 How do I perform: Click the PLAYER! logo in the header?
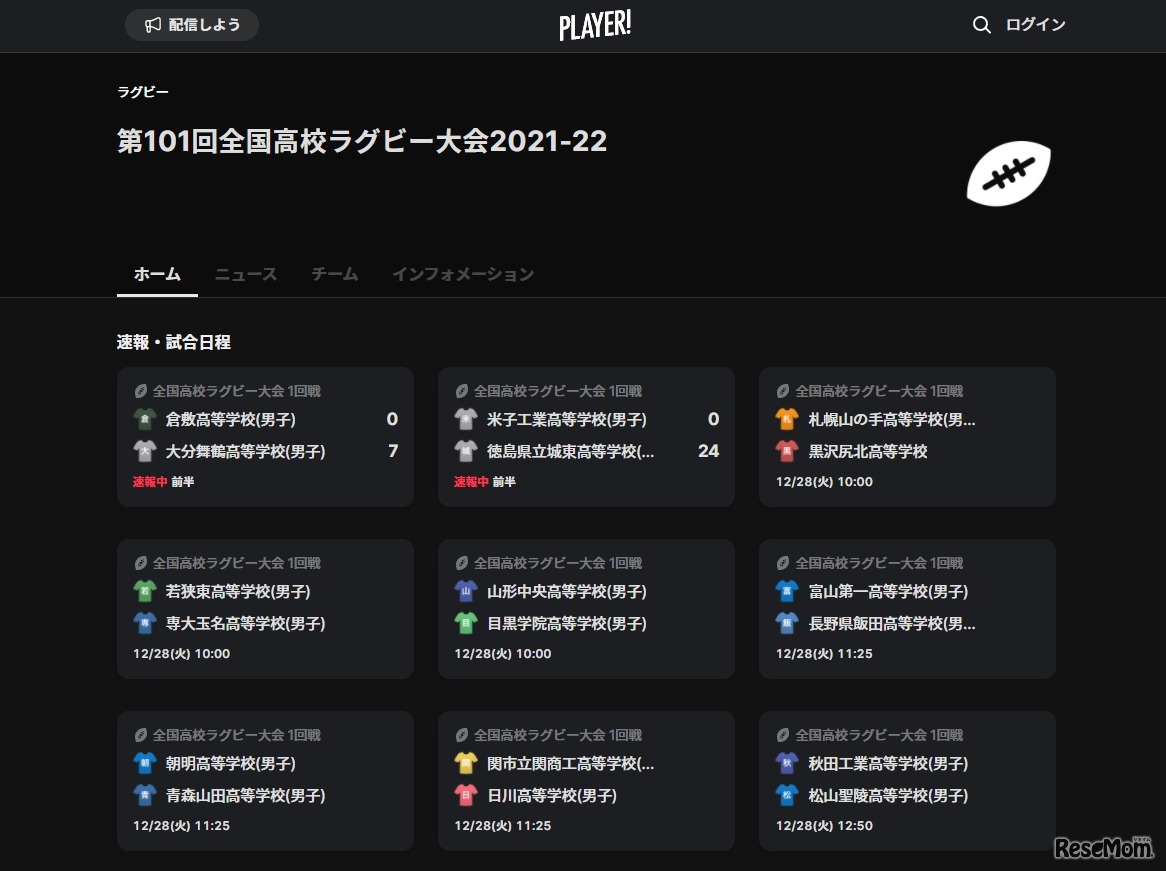point(595,26)
